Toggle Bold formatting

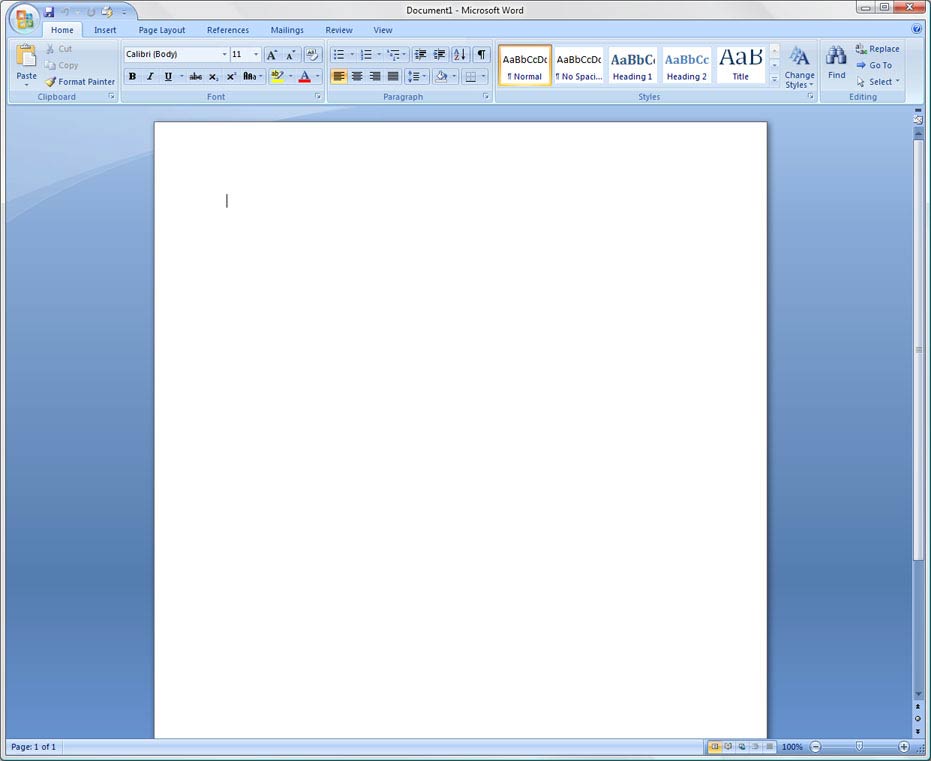tap(132, 77)
